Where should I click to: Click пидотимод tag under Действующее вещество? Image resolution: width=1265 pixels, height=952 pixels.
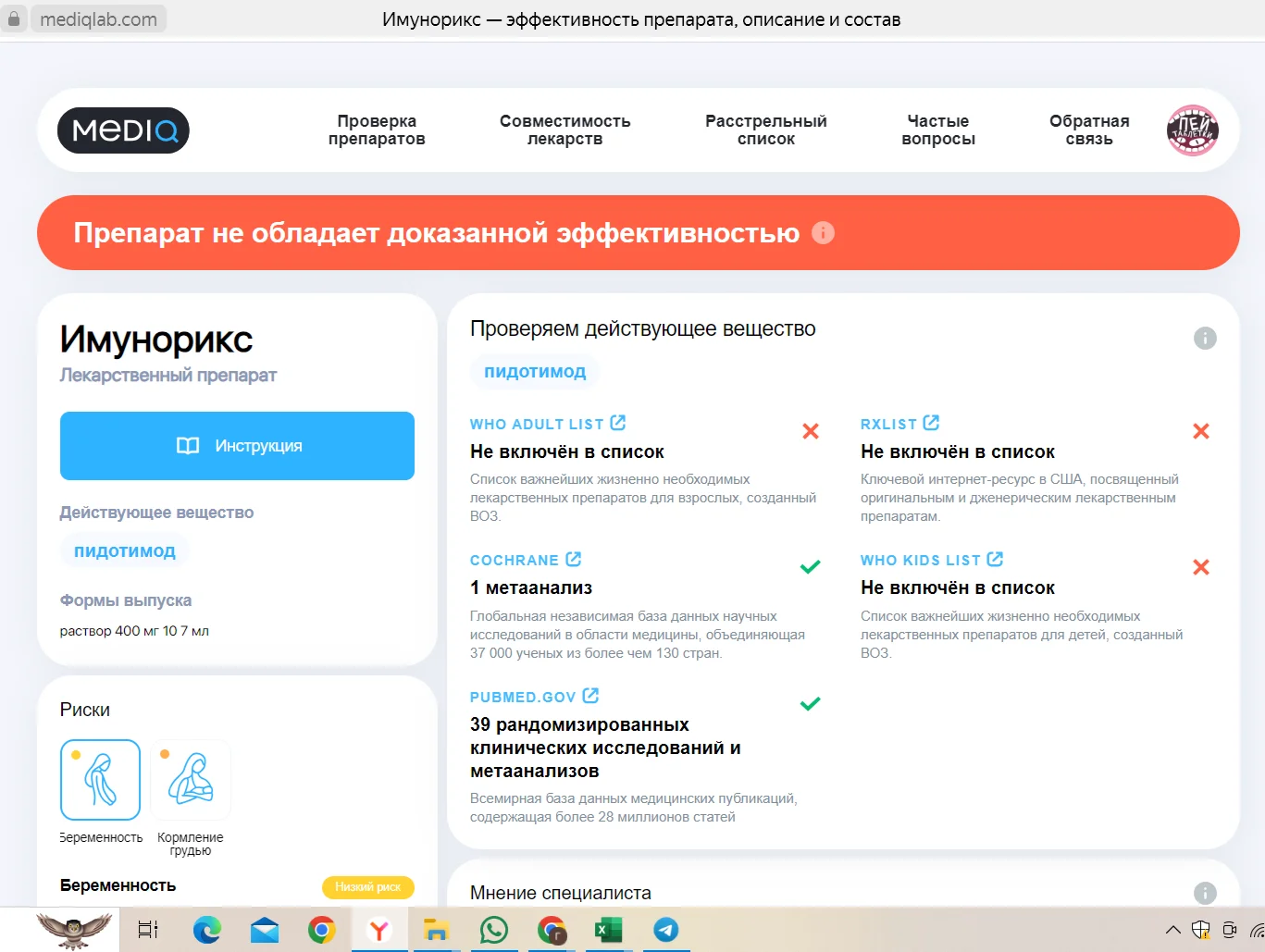tap(125, 551)
